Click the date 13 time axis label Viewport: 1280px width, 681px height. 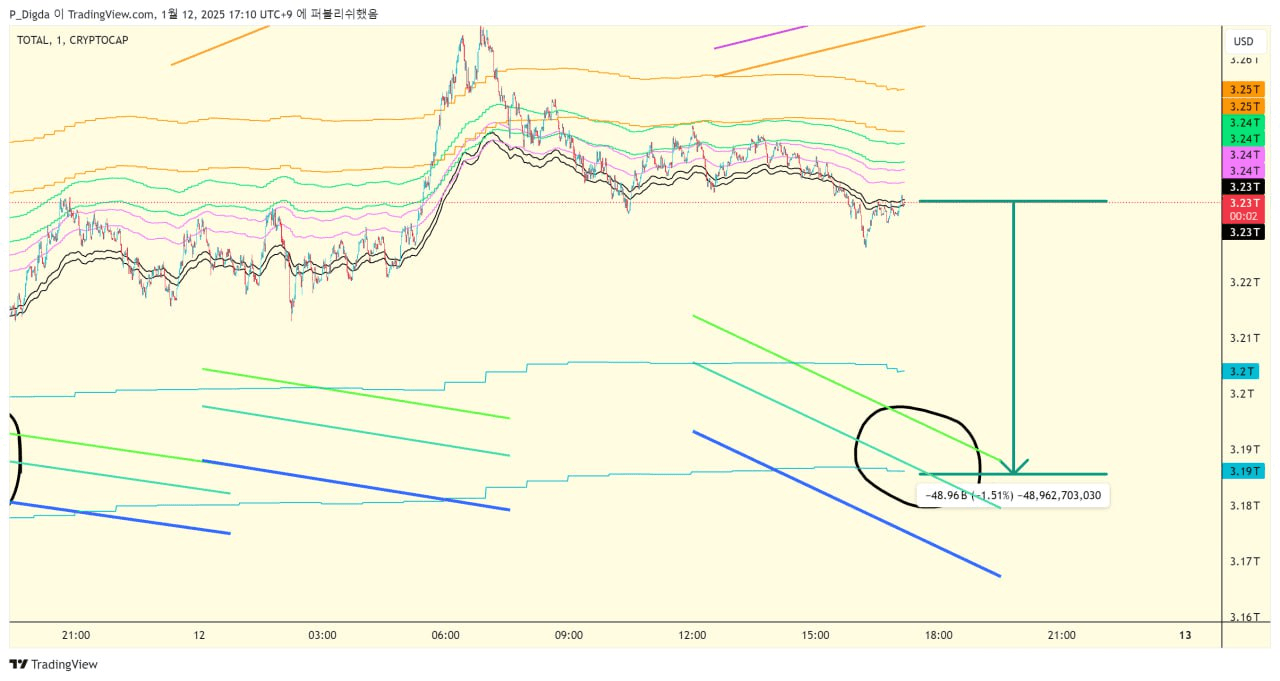tap(1185, 635)
